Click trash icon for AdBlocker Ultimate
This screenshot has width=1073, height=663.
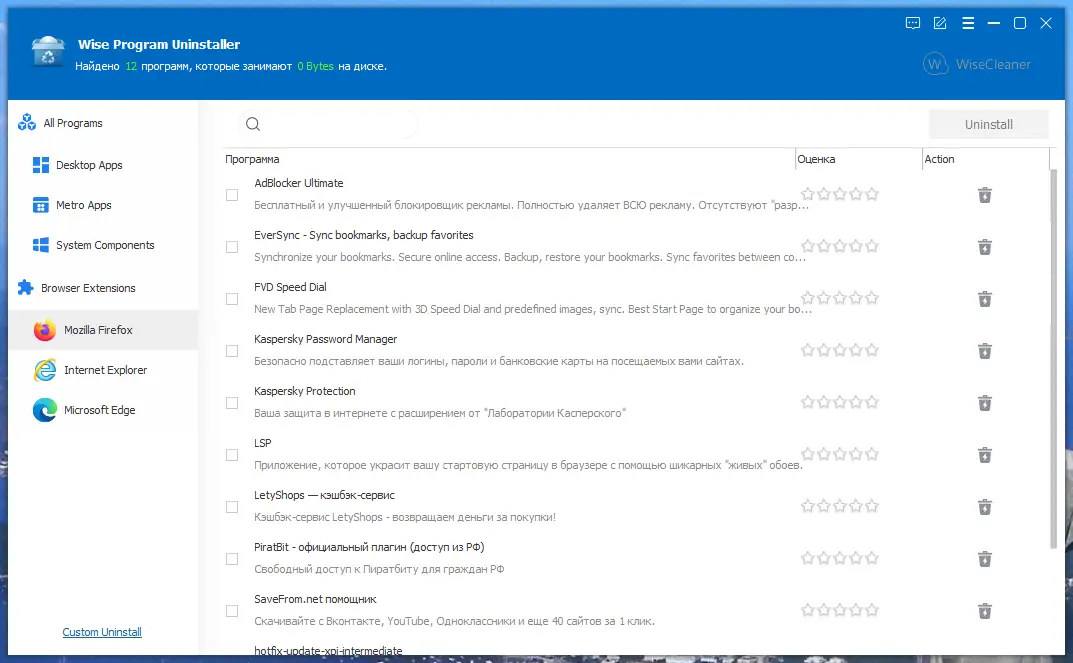984,195
